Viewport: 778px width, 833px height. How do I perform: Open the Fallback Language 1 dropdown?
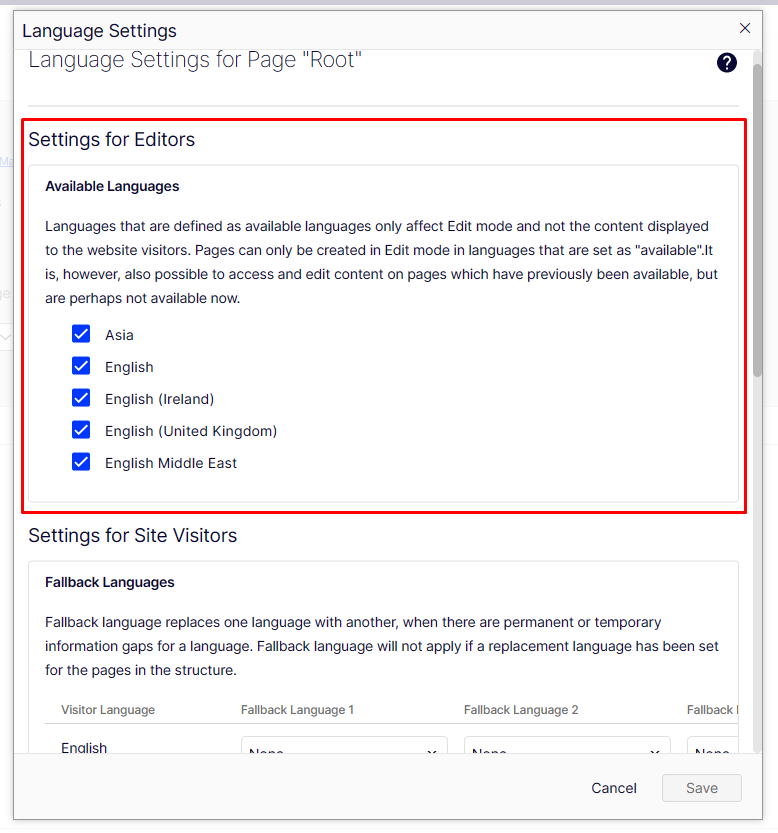click(x=343, y=751)
